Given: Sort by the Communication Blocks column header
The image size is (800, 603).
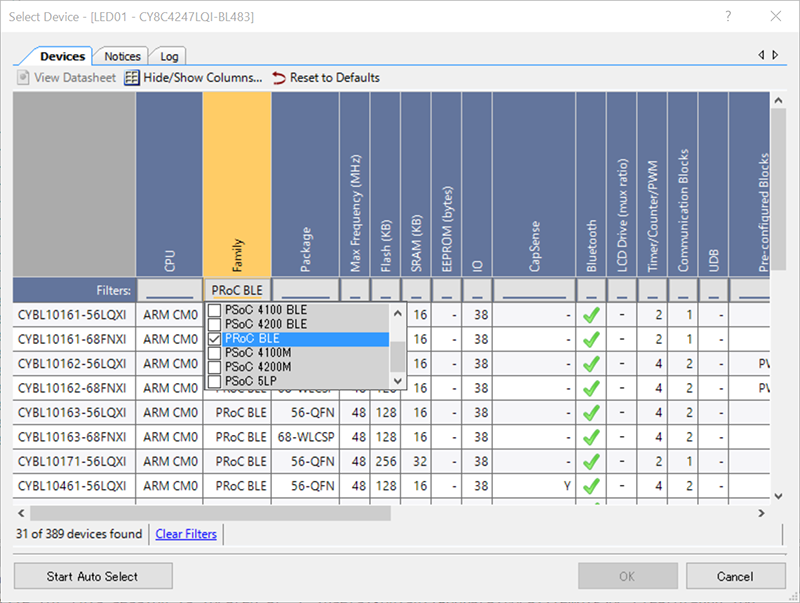Looking at the screenshot, I should [x=683, y=184].
